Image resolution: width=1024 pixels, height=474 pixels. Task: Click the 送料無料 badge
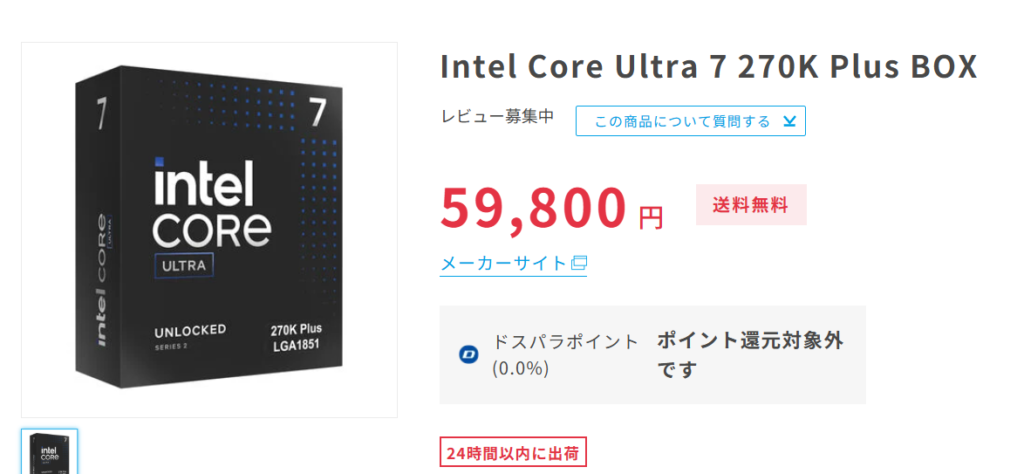[751, 205]
